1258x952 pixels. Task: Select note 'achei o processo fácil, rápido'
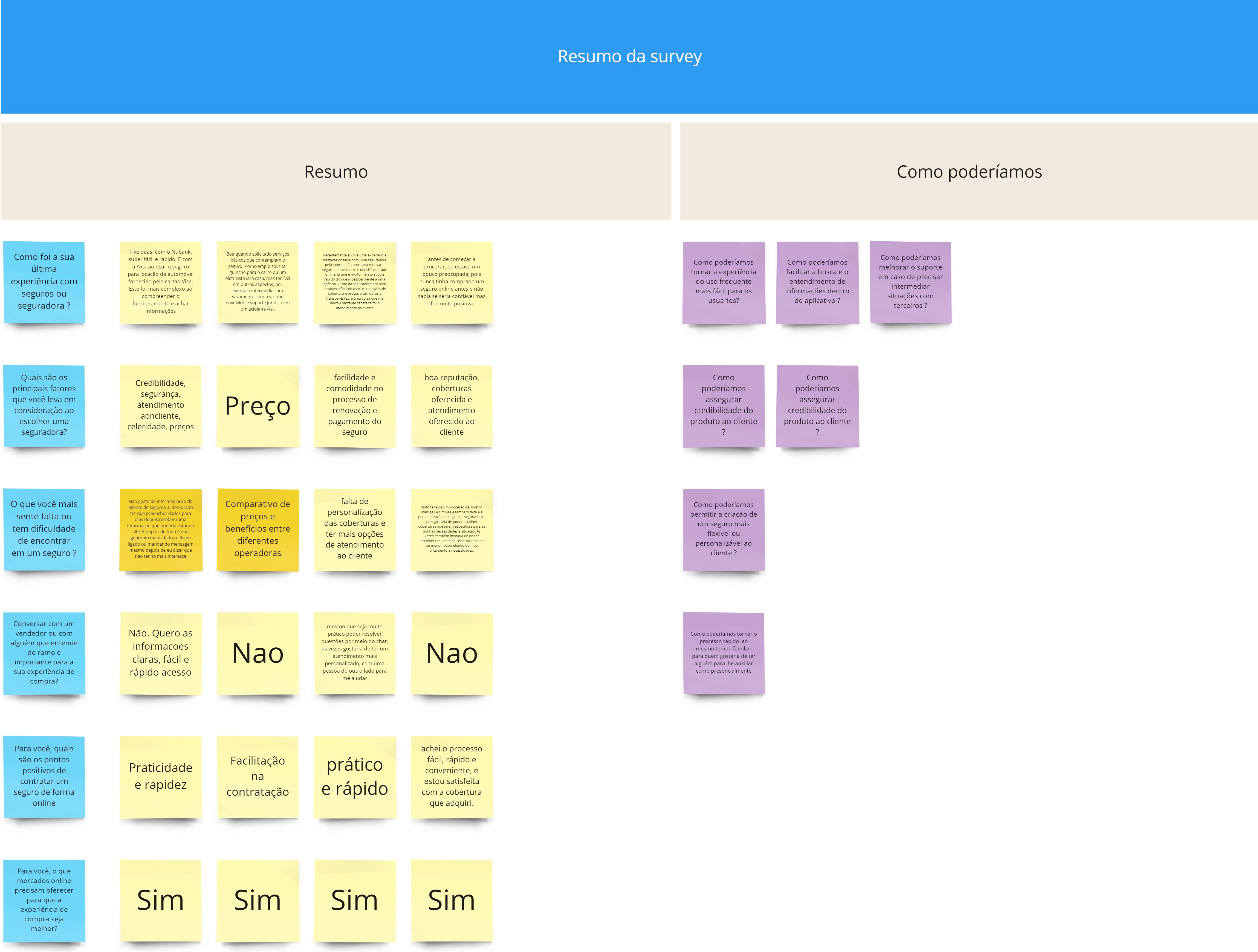[452, 776]
